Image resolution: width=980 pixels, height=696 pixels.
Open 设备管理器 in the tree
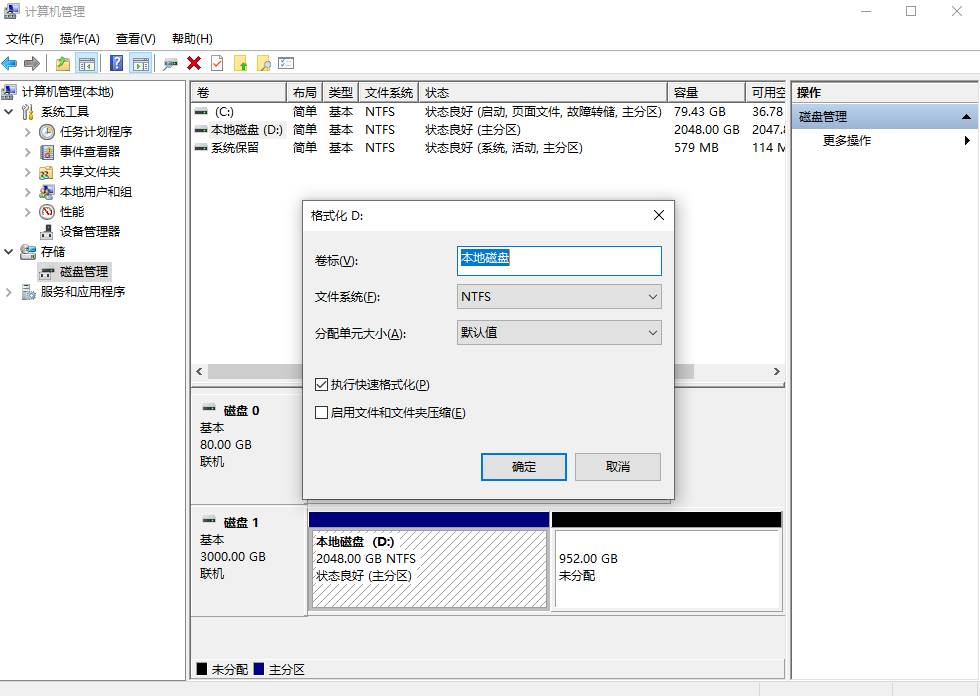(89, 231)
